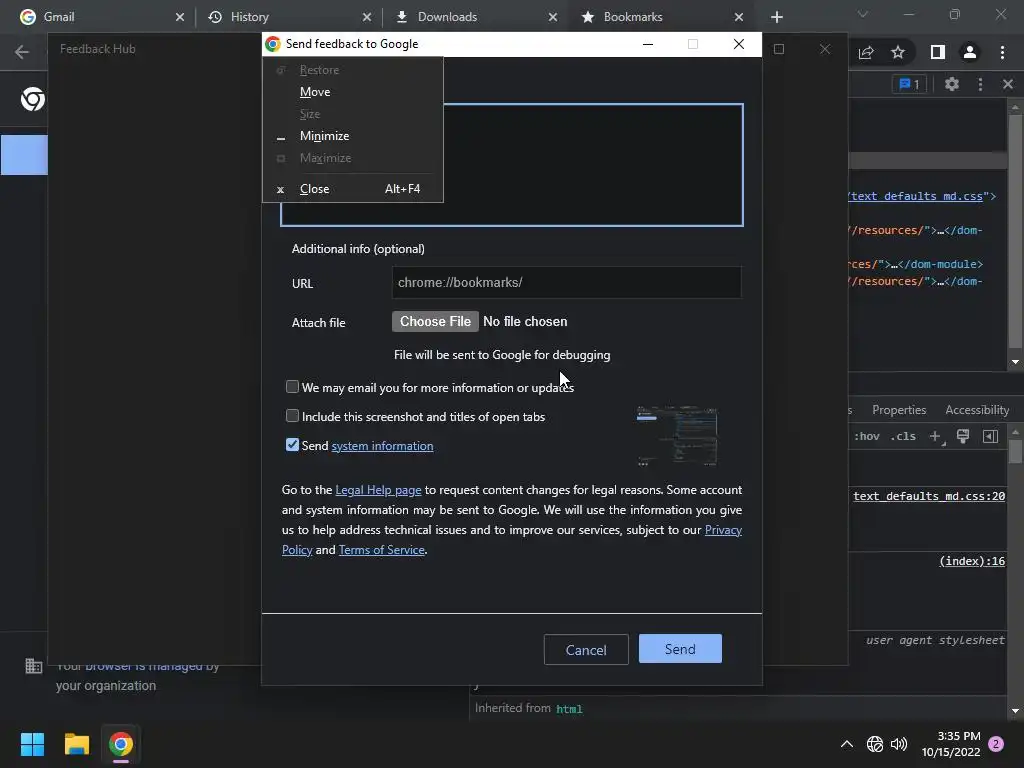Toggle .cls element classes pane

coord(903,436)
